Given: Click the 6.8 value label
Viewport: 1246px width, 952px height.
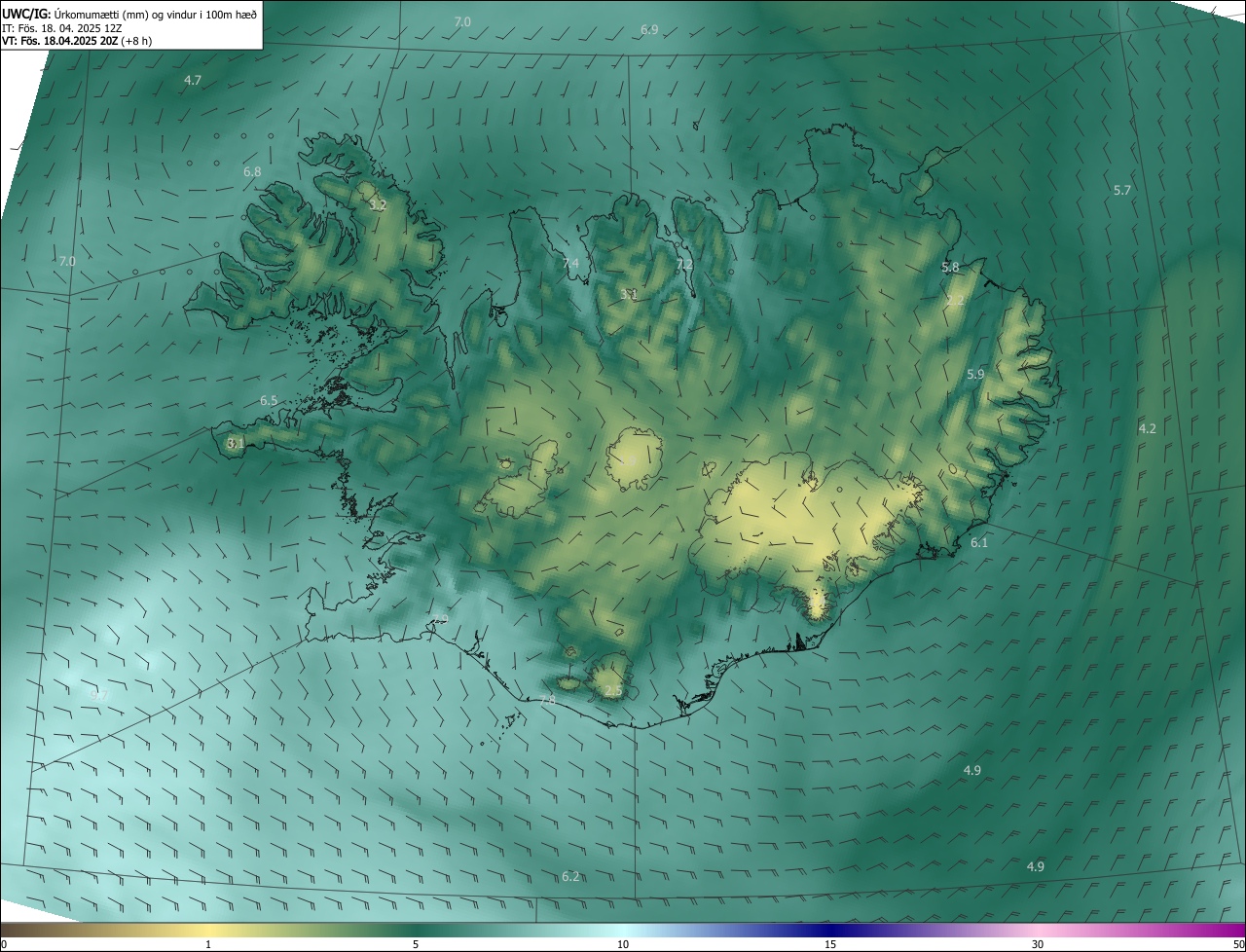Looking at the screenshot, I should coord(252,171).
